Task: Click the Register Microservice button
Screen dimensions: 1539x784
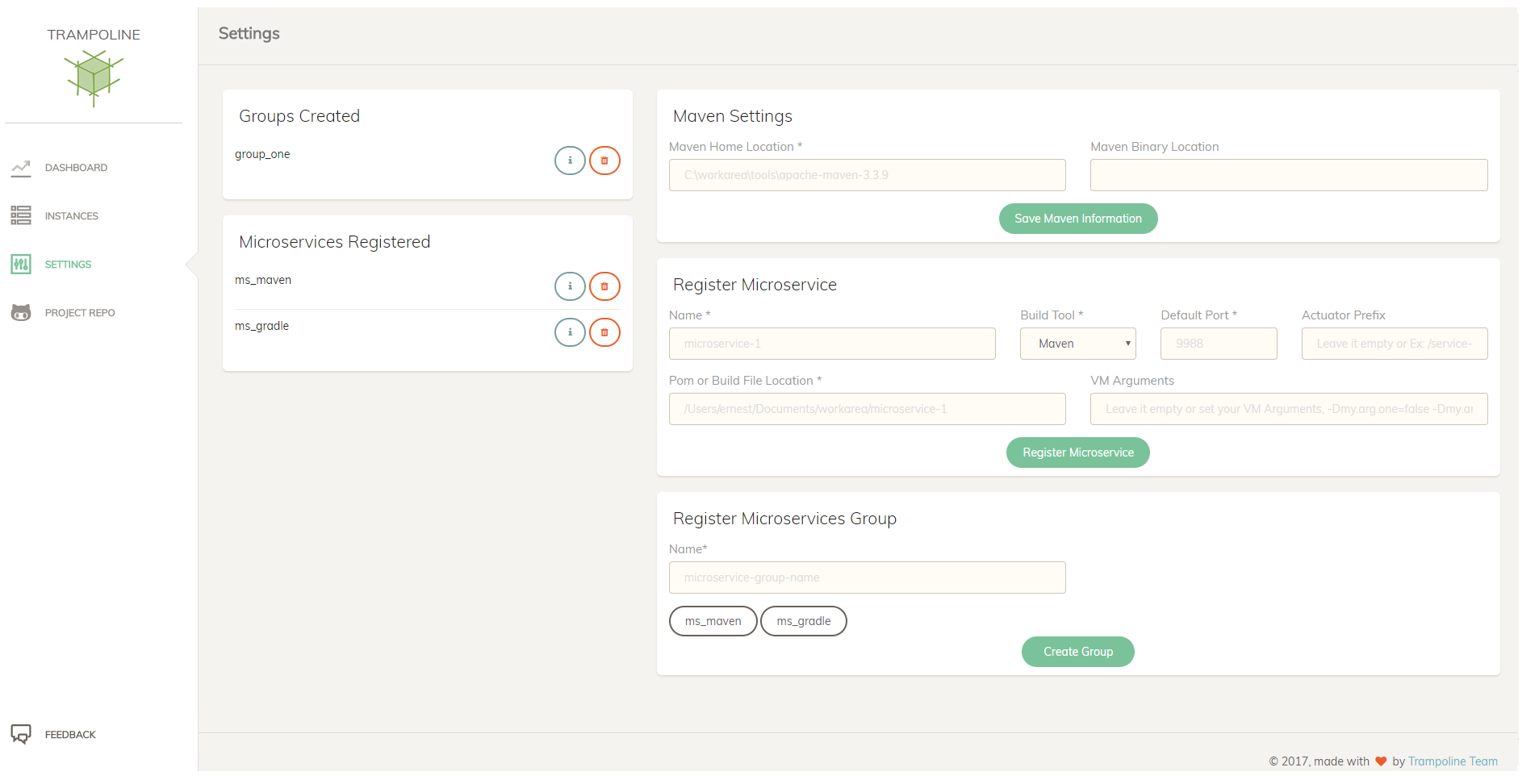Action: point(1077,452)
